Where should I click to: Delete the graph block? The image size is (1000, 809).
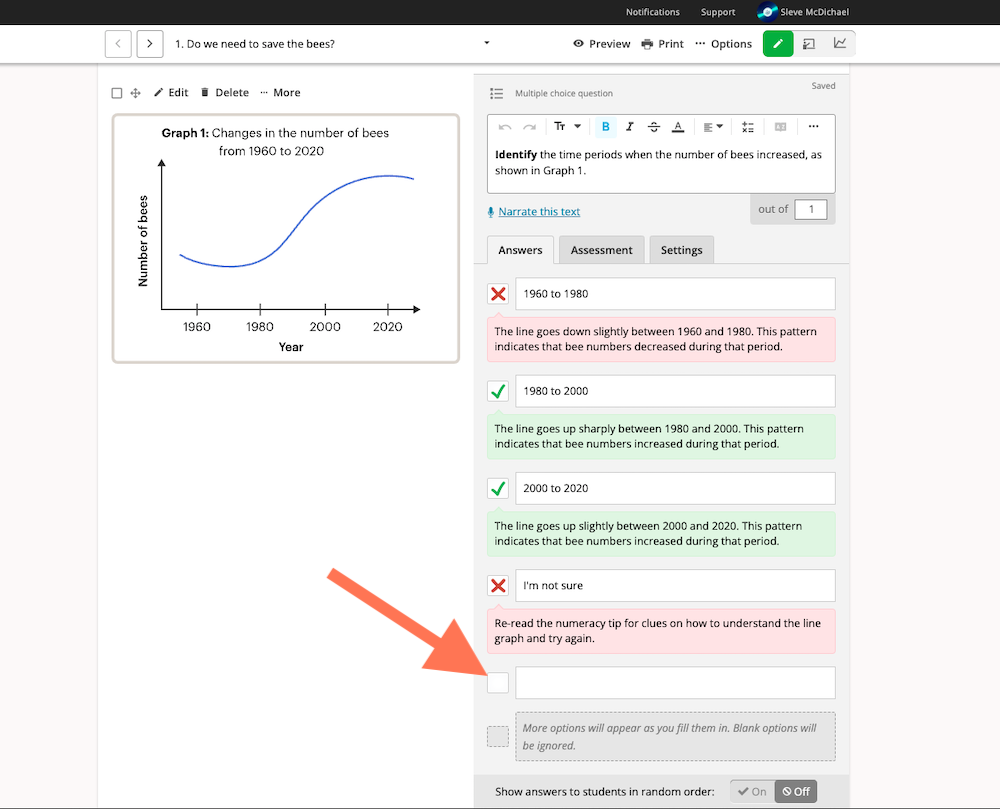click(x=224, y=93)
